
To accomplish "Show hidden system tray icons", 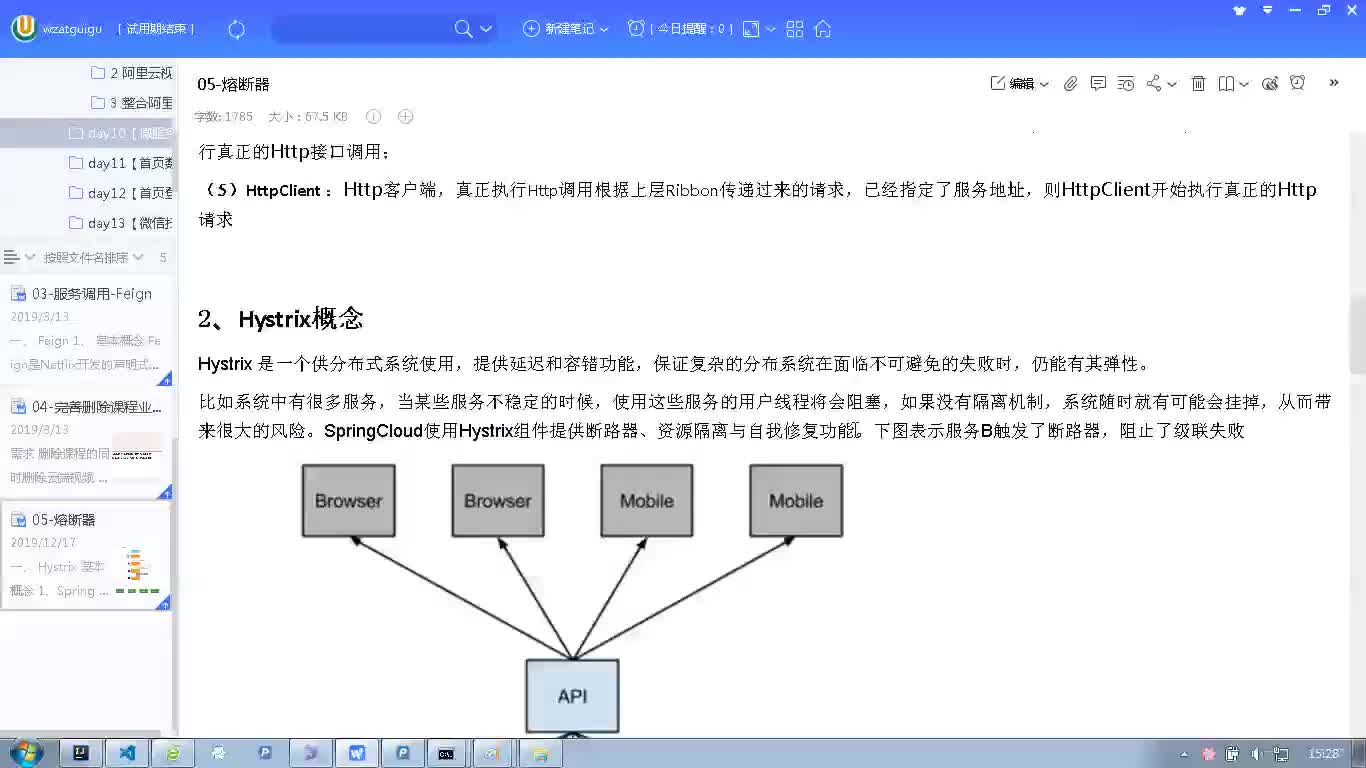I will point(1185,754).
